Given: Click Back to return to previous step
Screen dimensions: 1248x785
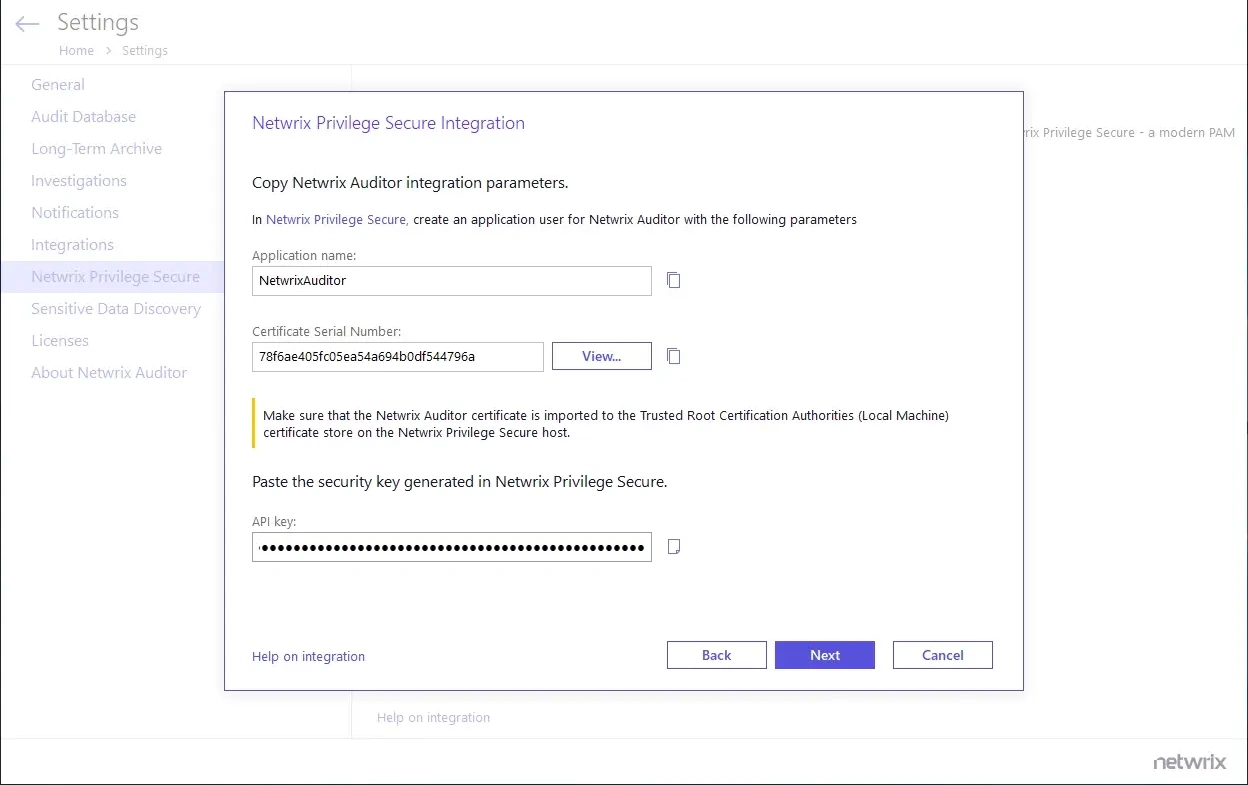Looking at the screenshot, I should pos(716,655).
